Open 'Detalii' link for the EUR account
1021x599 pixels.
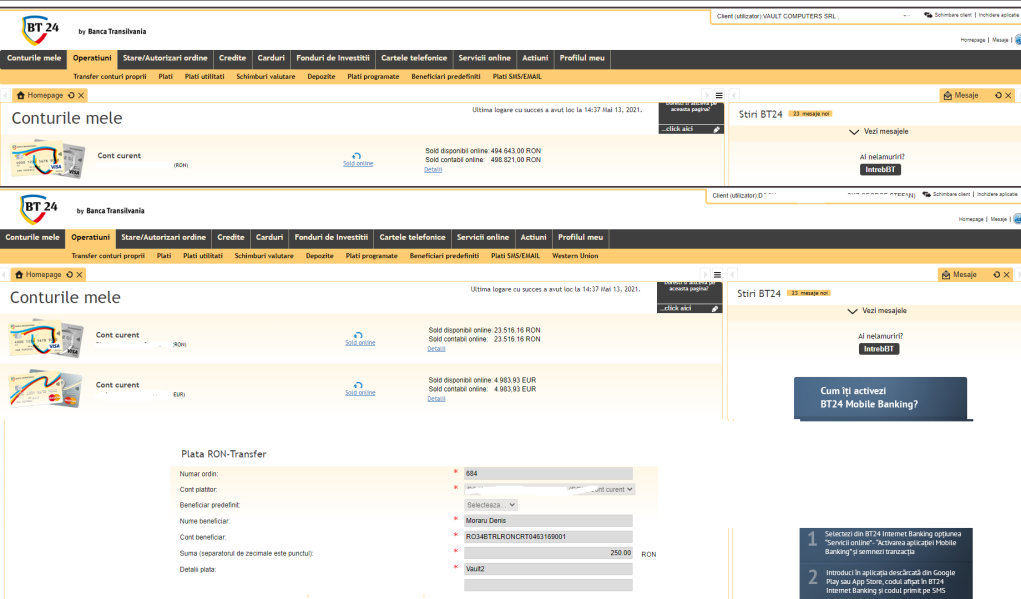pyautogui.click(x=436, y=399)
